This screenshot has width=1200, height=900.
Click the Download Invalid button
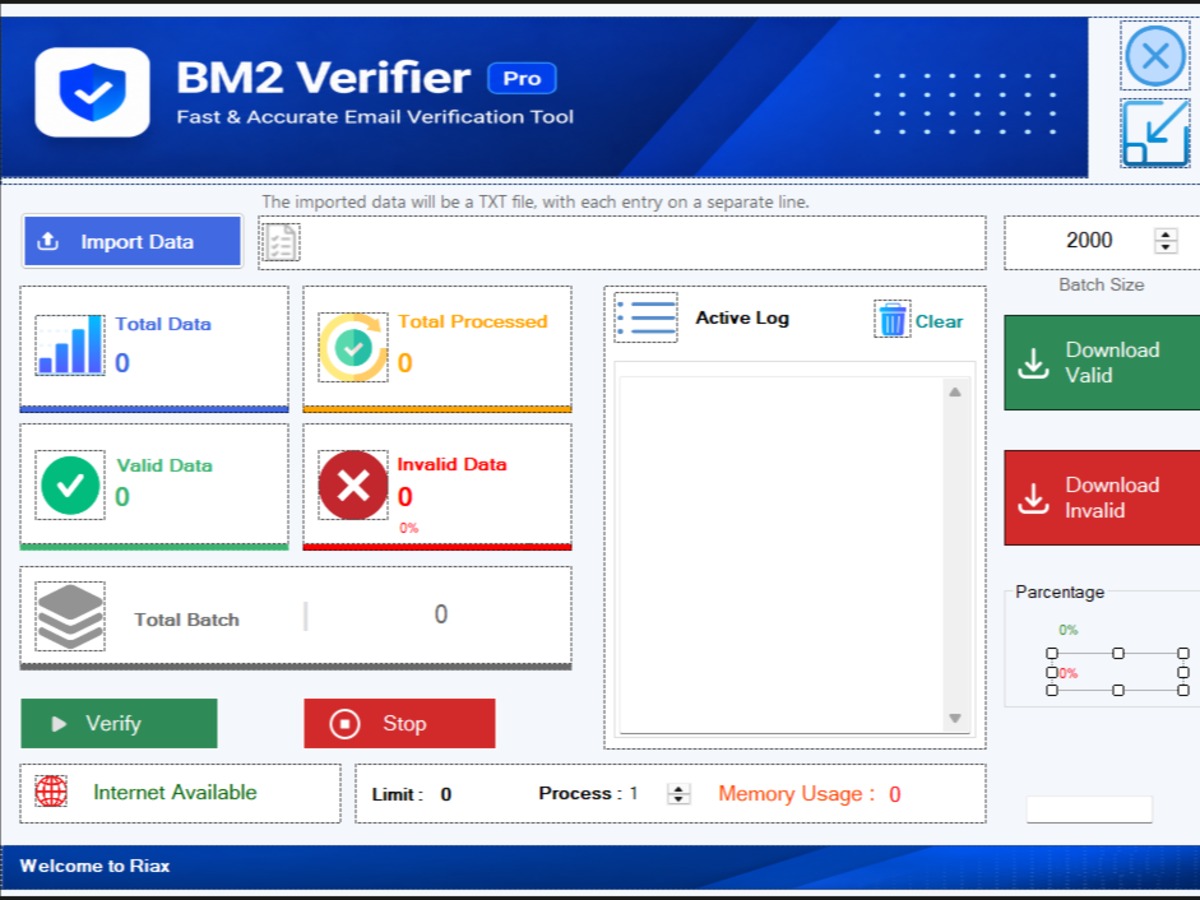pos(1102,498)
